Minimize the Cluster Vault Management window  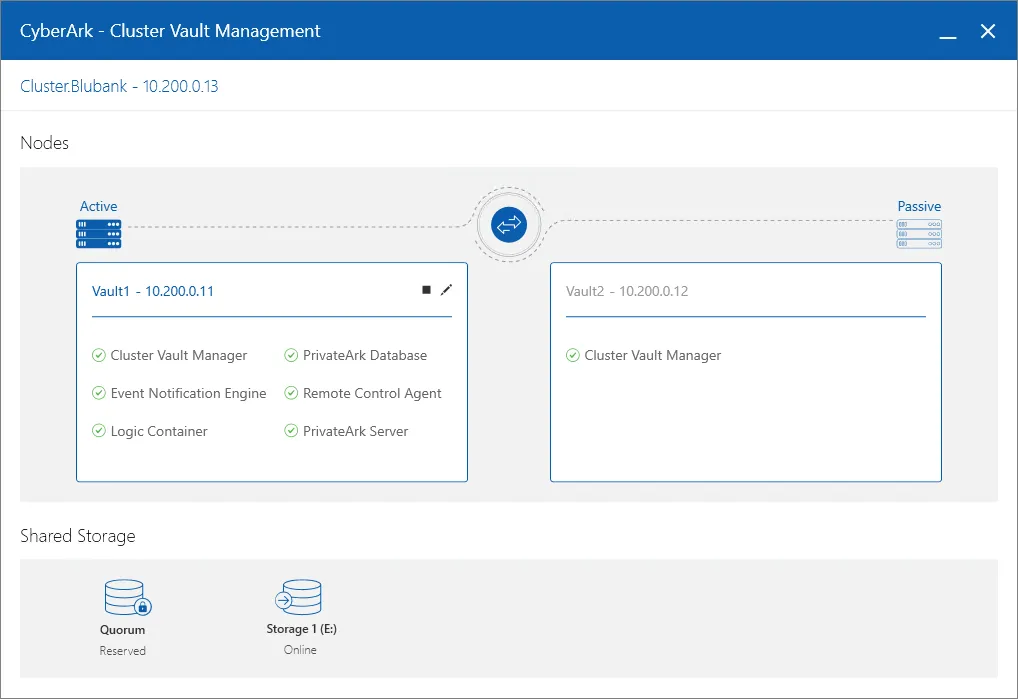(946, 32)
